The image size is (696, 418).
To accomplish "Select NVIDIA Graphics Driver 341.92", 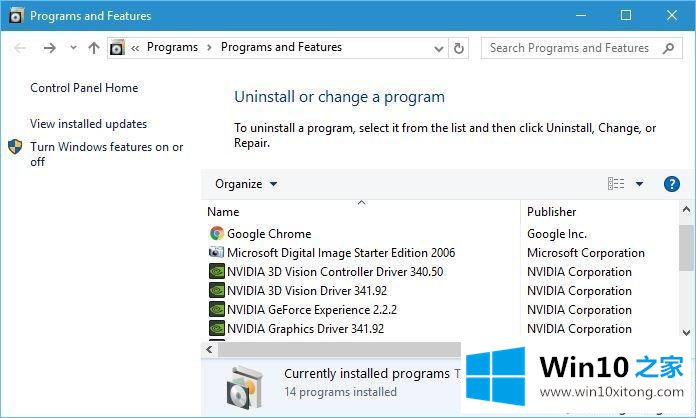I will point(305,329).
